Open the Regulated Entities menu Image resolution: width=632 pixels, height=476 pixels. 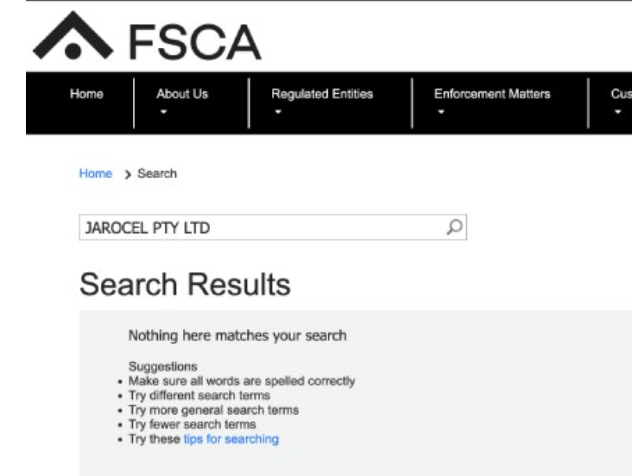(322, 94)
